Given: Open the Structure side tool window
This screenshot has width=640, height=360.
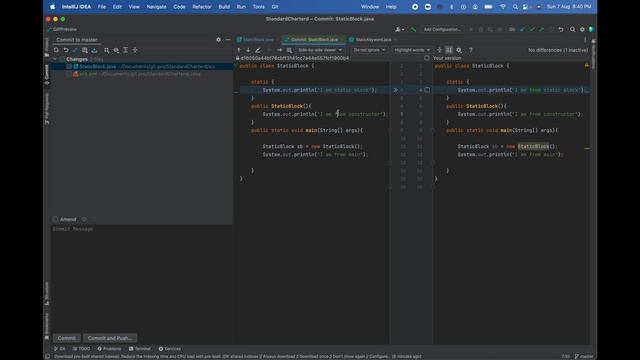Looking at the screenshot, I should coord(47,293).
